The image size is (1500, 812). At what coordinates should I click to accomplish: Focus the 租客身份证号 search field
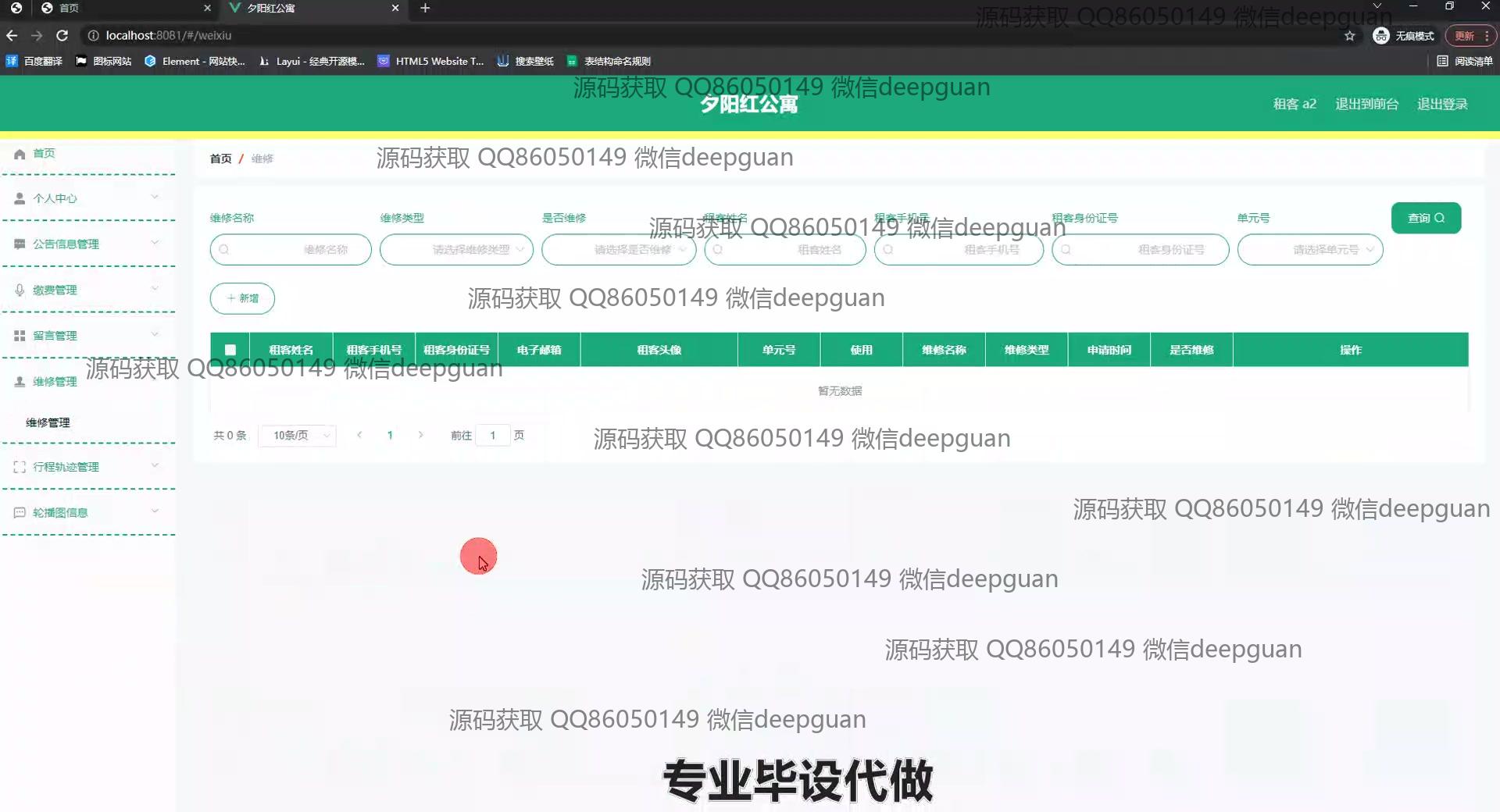point(1141,250)
